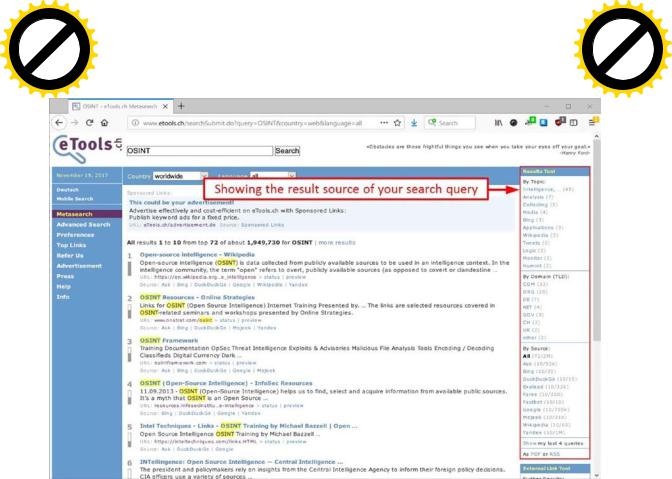The image size is (672, 479).
Task: Open a new tab with the plus icon
Action: click(181, 106)
